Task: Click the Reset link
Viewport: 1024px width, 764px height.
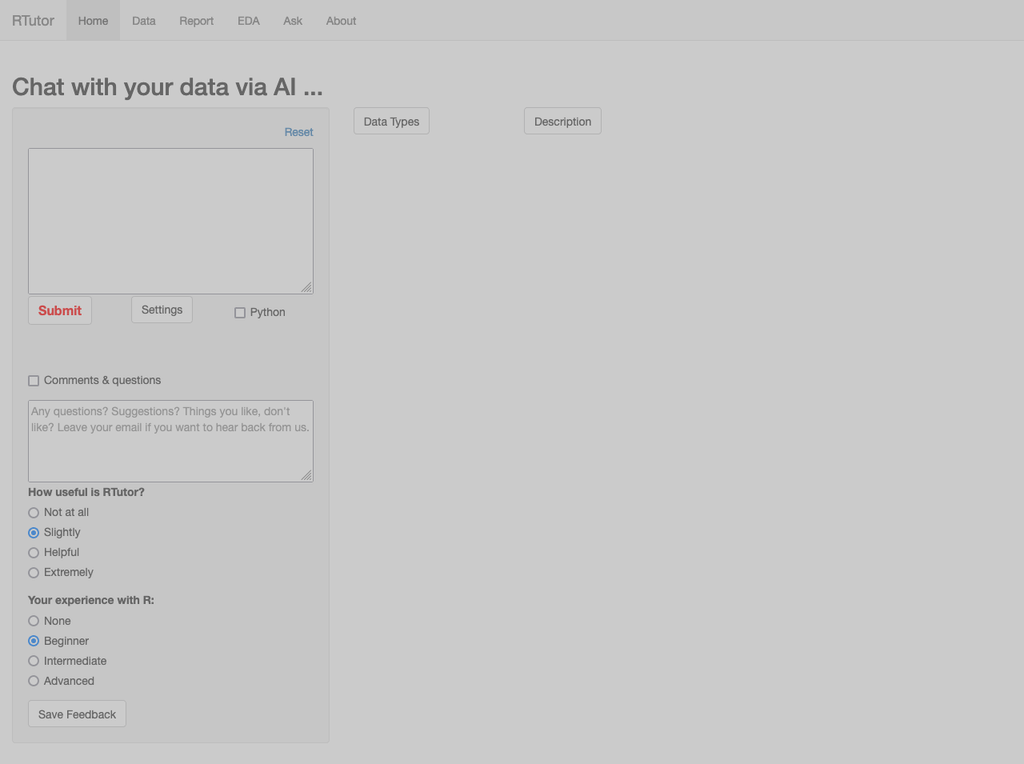Action: tap(298, 132)
